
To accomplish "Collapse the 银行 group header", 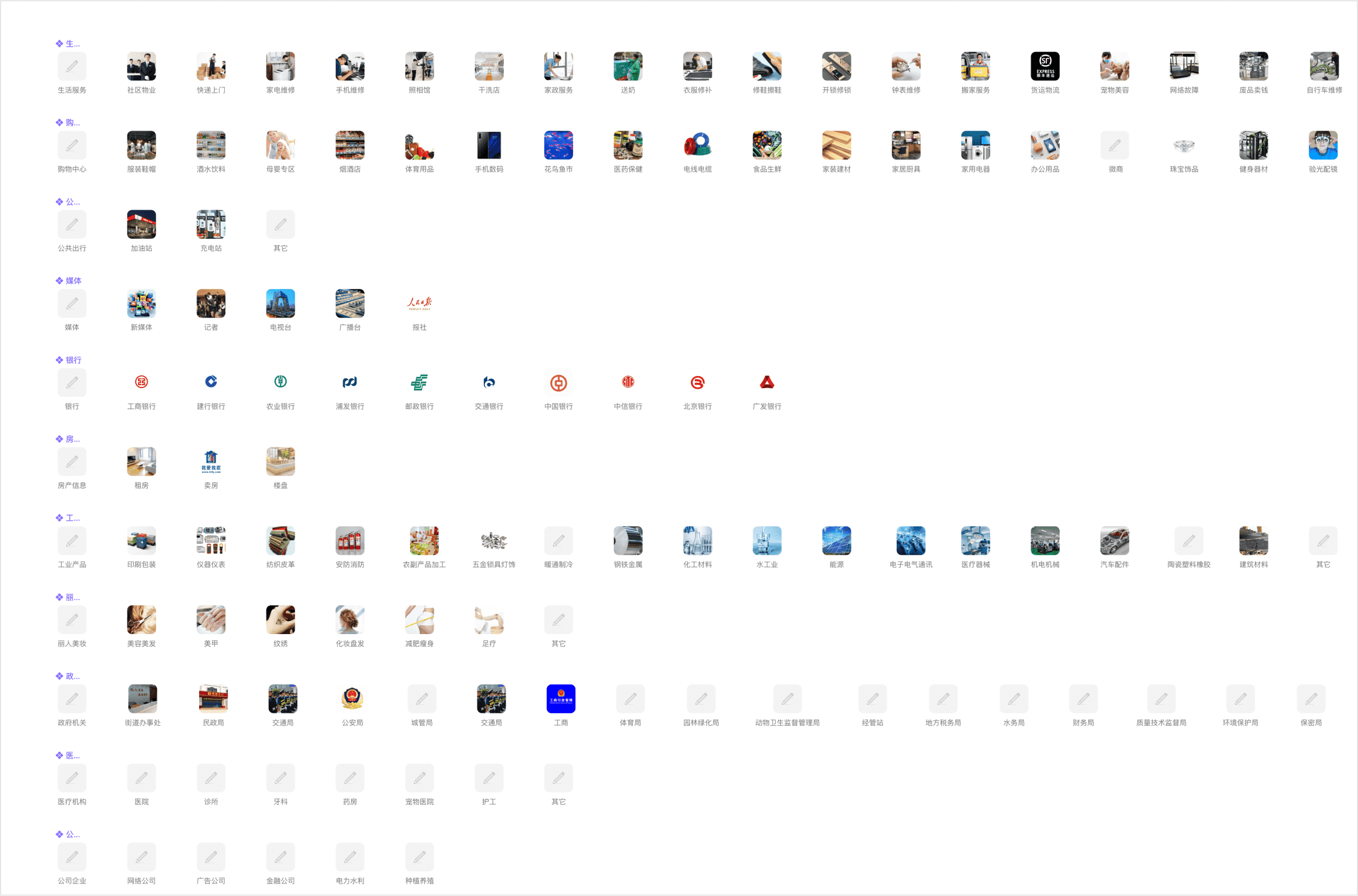I will pos(68,360).
